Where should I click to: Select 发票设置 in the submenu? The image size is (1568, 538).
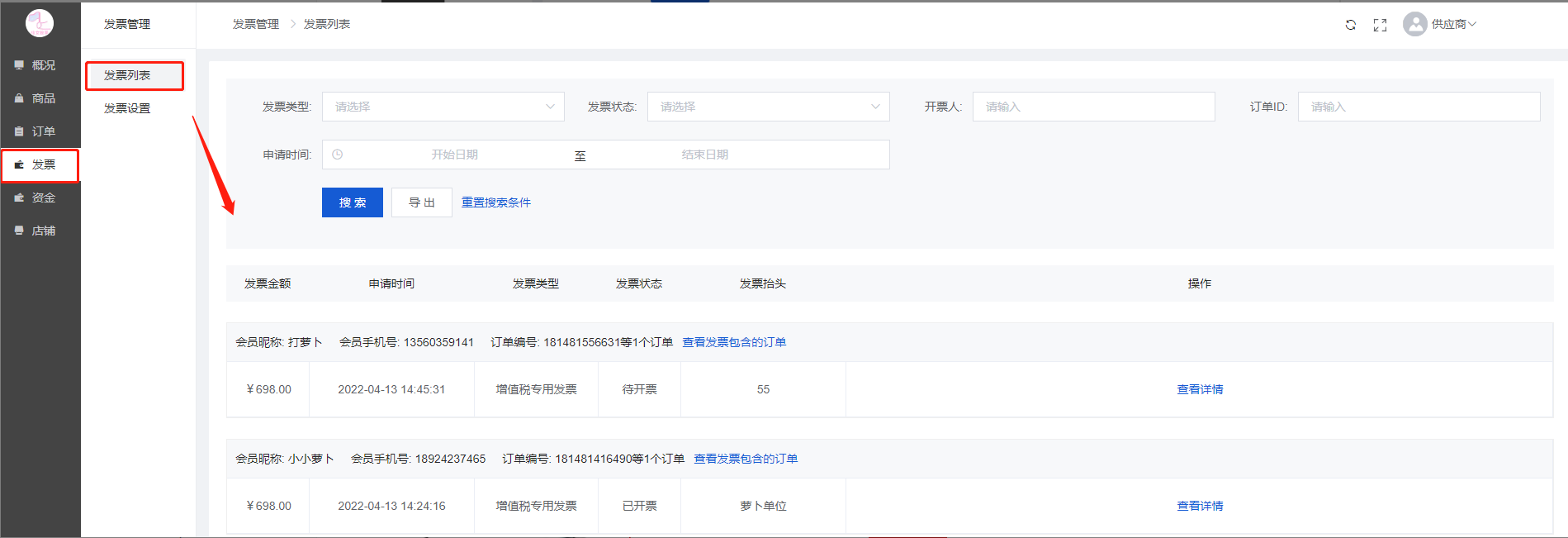(x=127, y=108)
